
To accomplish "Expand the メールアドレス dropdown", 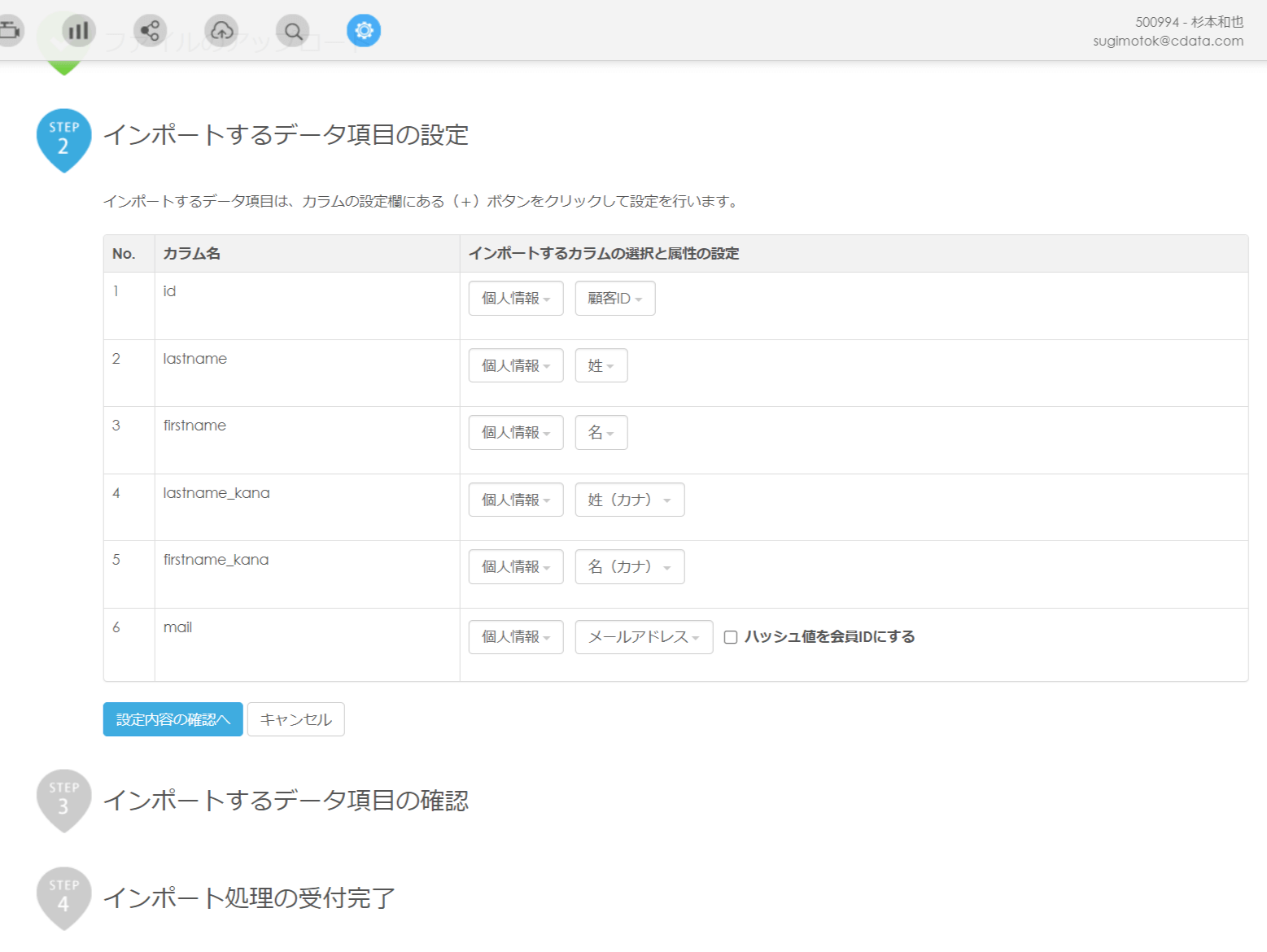I will click(x=644, y=637).
